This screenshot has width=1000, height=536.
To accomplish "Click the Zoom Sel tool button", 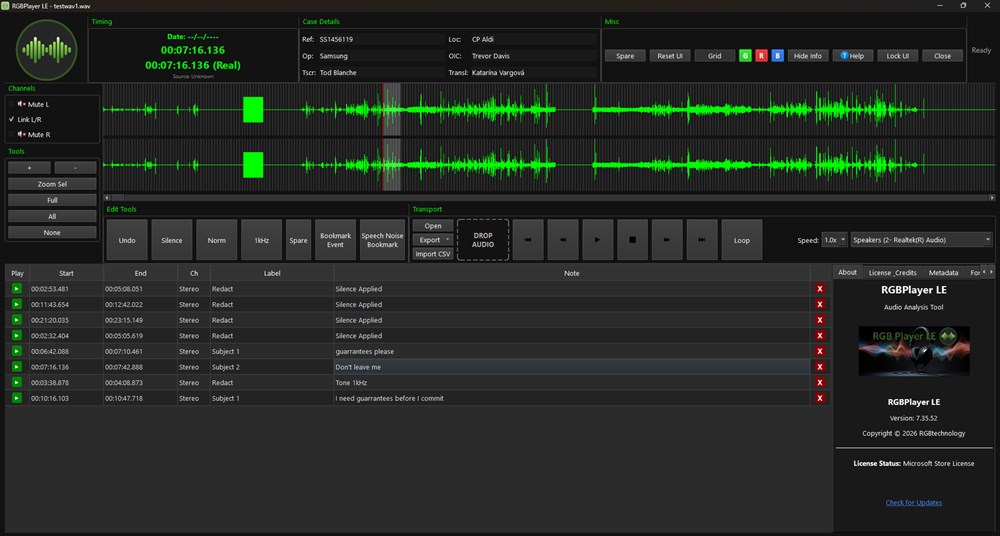I will (52, 184).
